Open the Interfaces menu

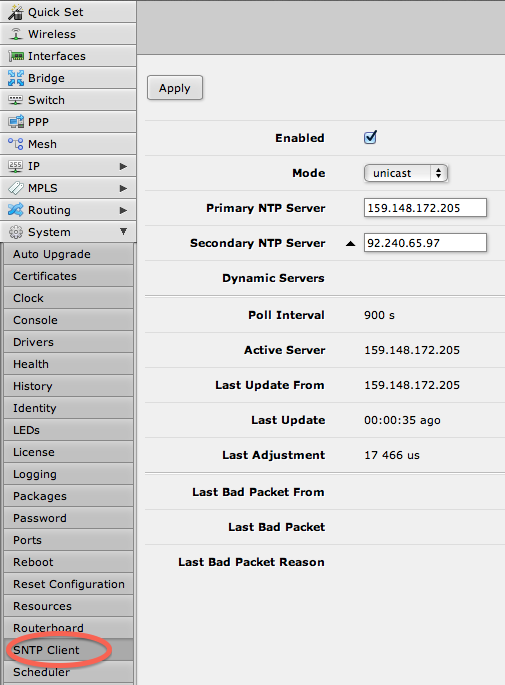(x=68, y=56)
